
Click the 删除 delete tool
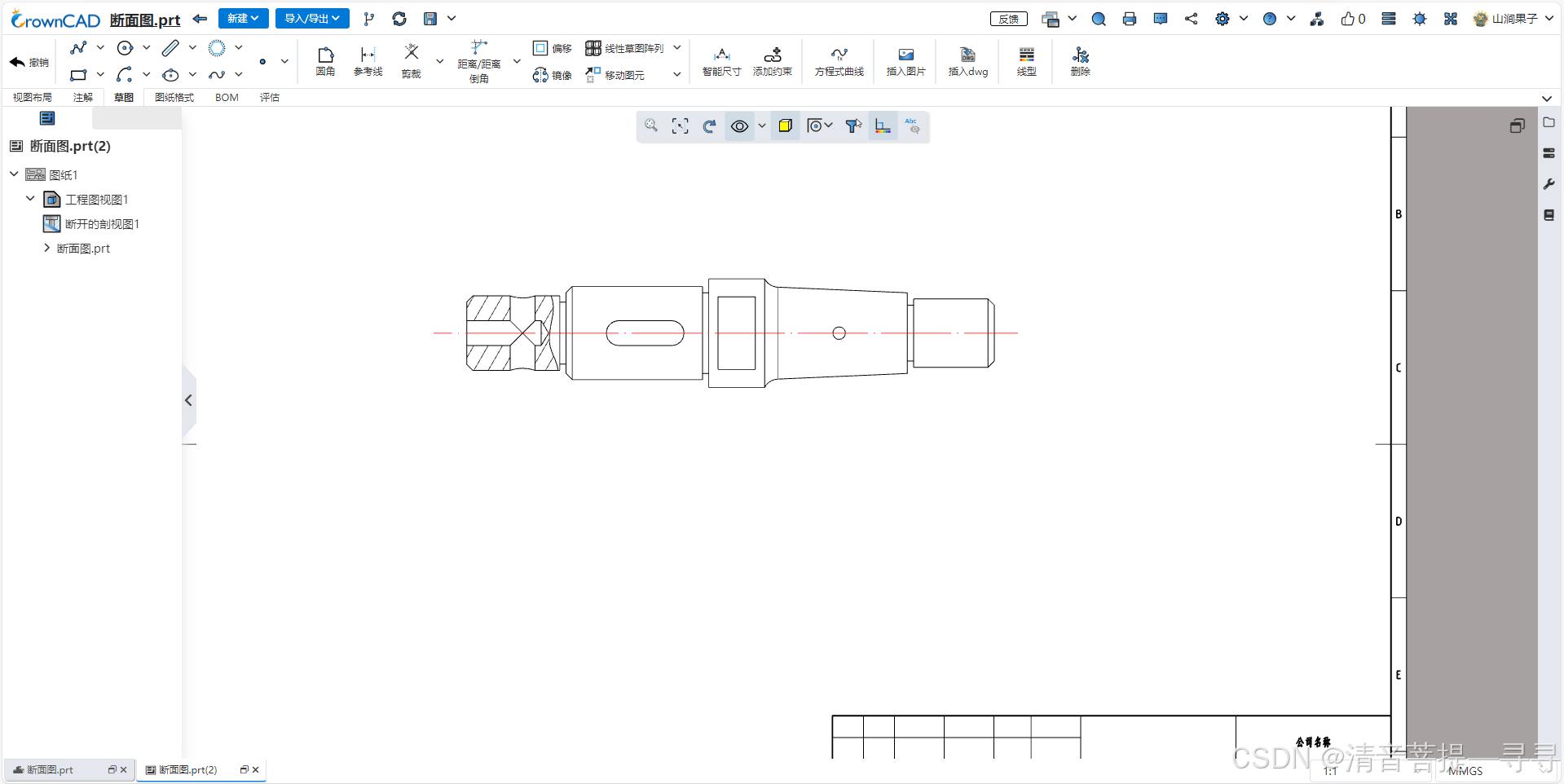(x=1081, y=61)
